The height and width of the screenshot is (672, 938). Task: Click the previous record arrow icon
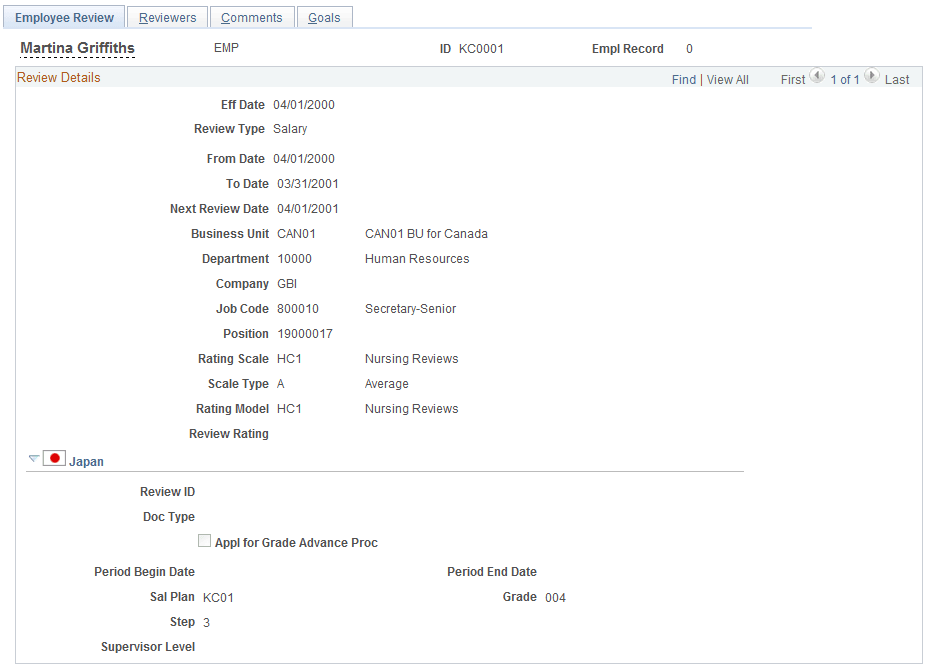pyautogui.click(x=818, y=75)
